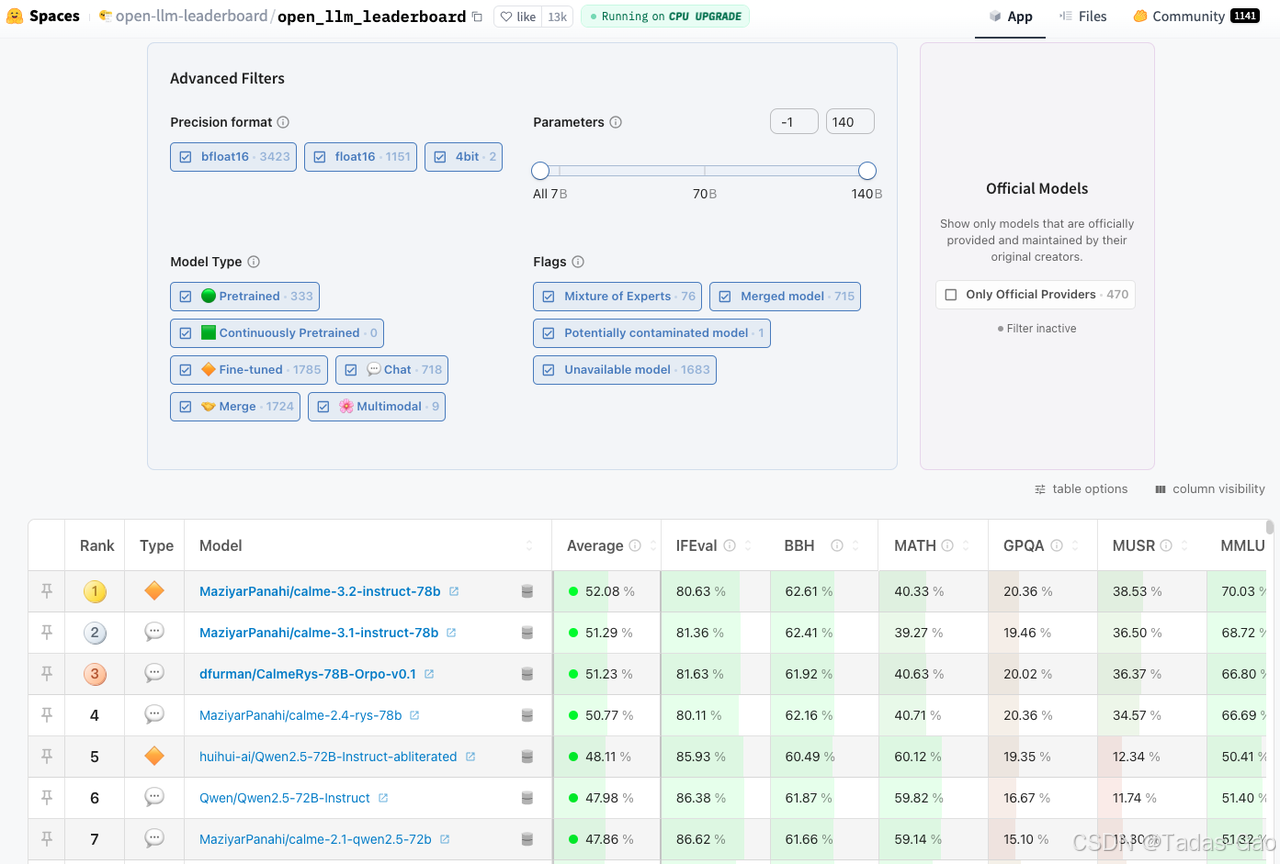
Task: Toggle the 4bit precision filter
Action: [463, 157]
